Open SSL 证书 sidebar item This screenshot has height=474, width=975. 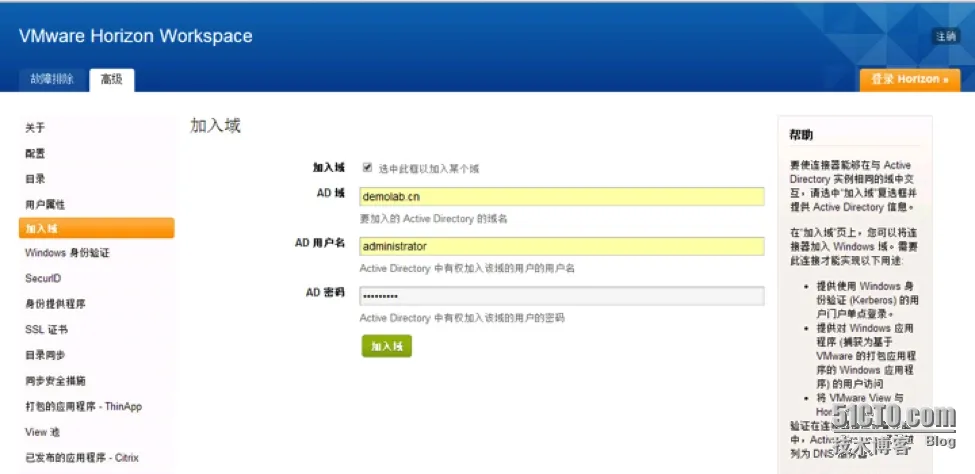[46, 330]
